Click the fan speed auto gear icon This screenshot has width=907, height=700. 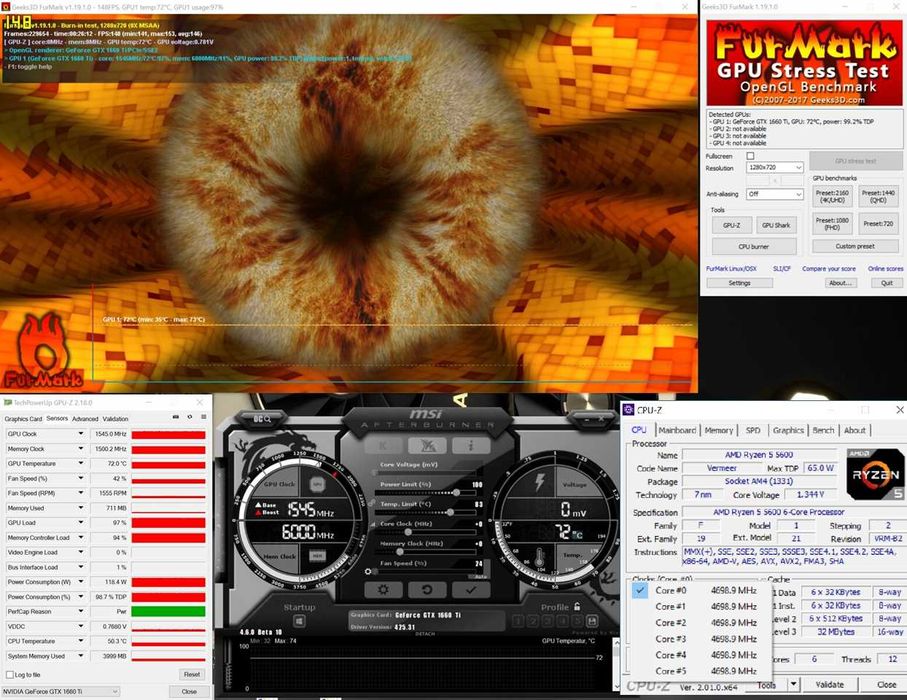[x=367, y=572]
